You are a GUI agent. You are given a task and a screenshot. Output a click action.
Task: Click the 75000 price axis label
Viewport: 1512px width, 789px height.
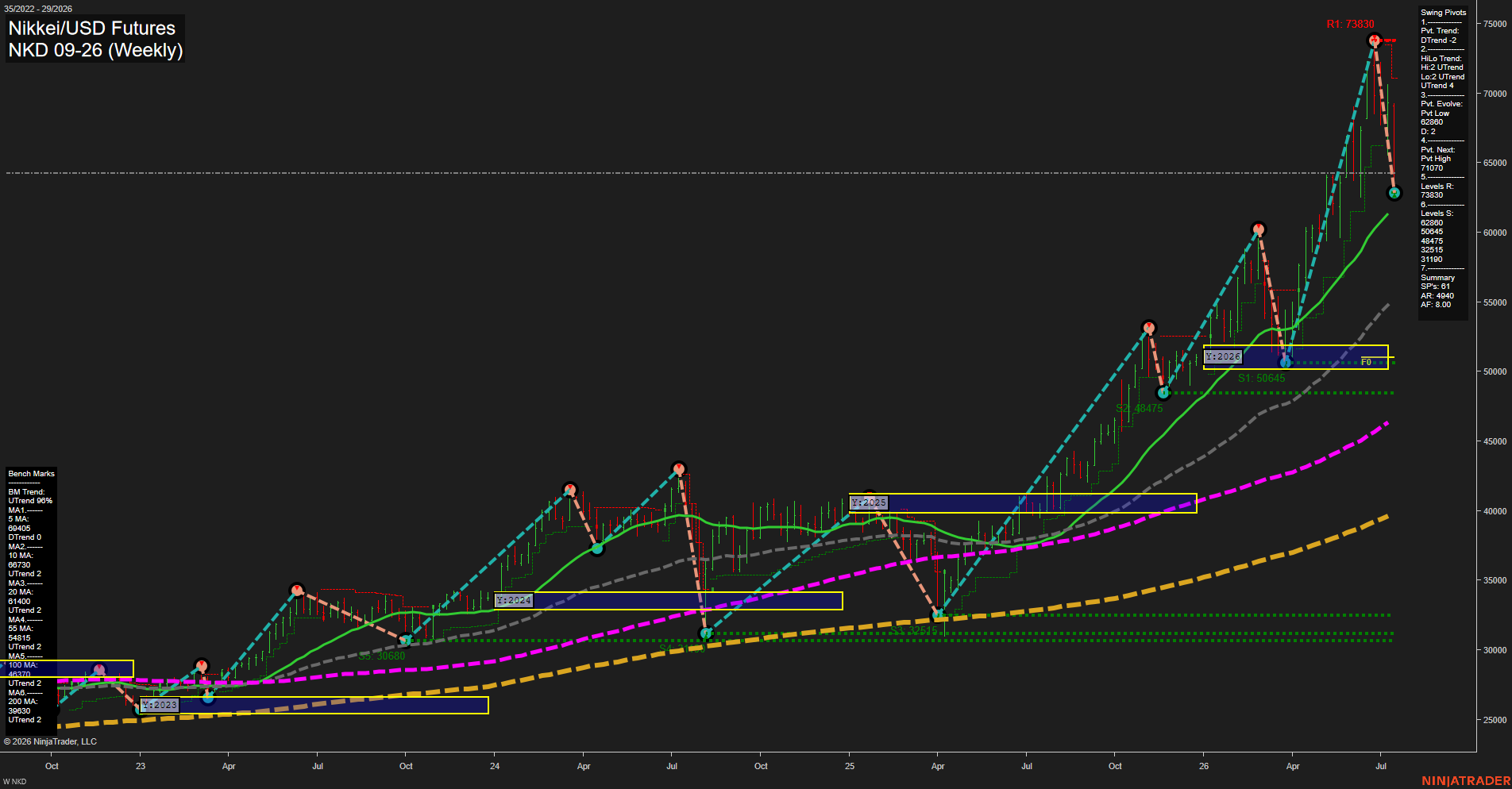1495,24
